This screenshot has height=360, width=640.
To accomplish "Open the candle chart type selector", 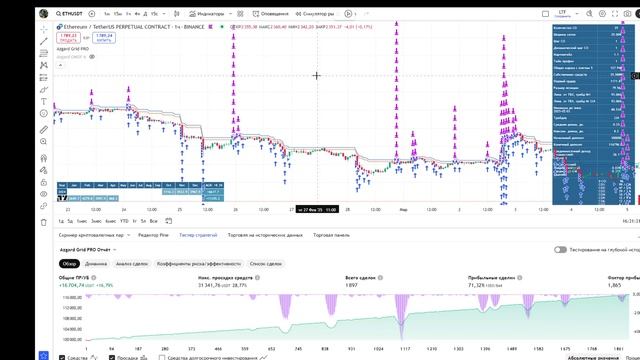I will pyautogui.click(x=177, y=13).
